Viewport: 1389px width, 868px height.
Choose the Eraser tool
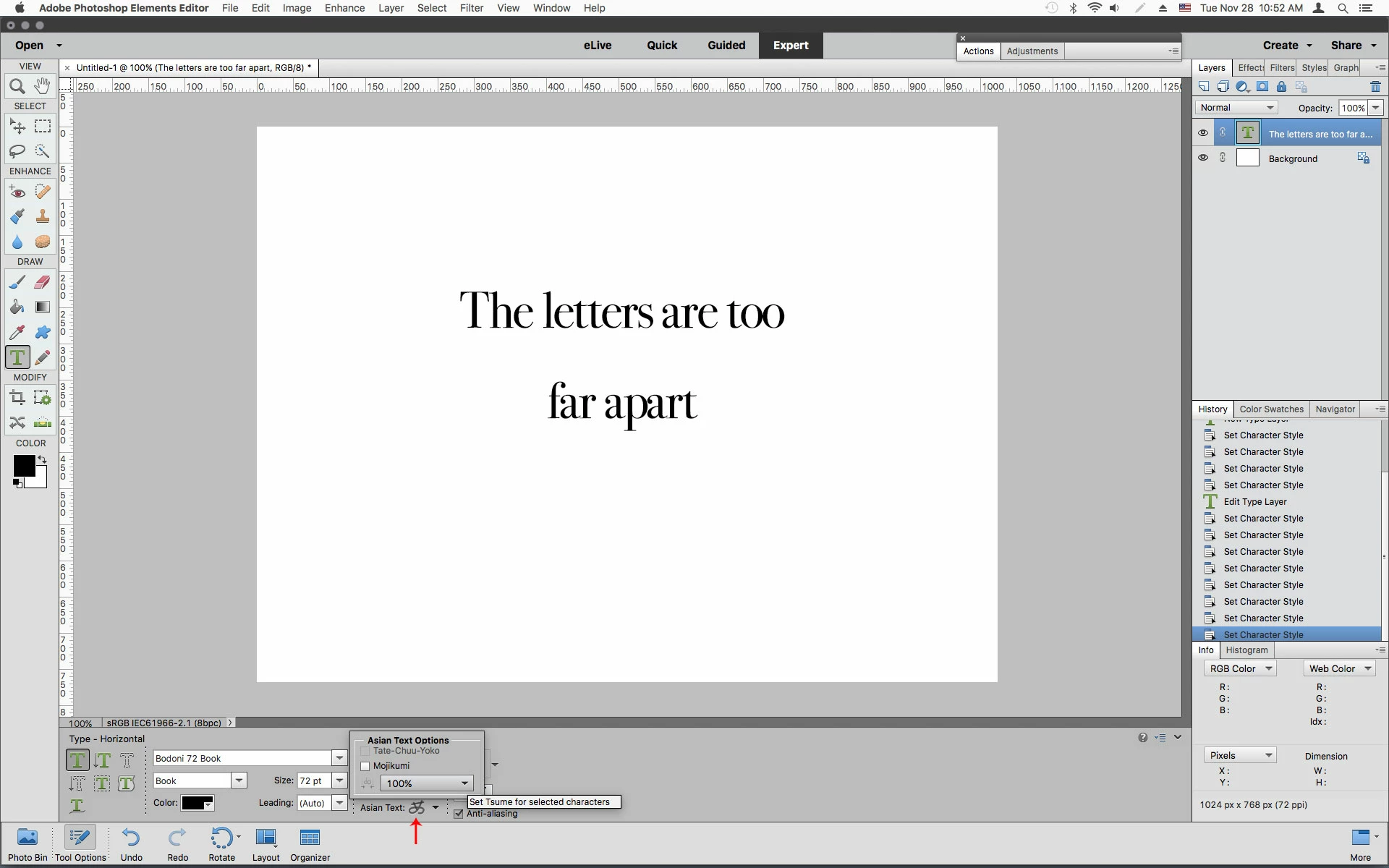click(43, 282)
